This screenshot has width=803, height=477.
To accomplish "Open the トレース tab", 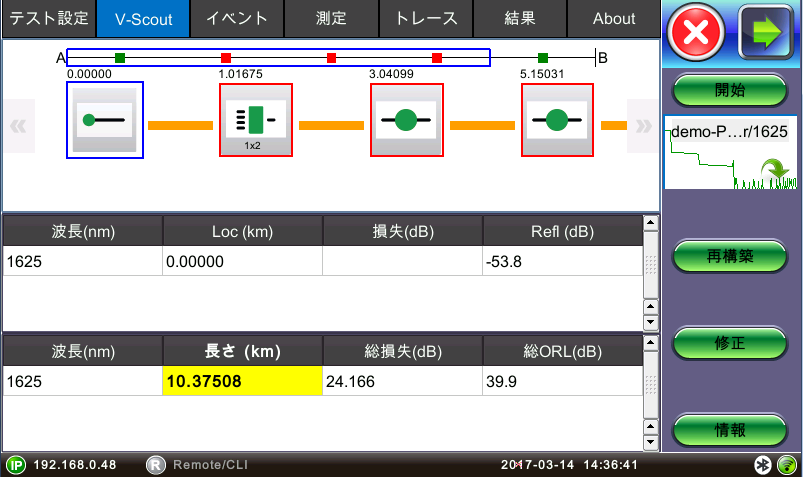I will click(426, 18).
